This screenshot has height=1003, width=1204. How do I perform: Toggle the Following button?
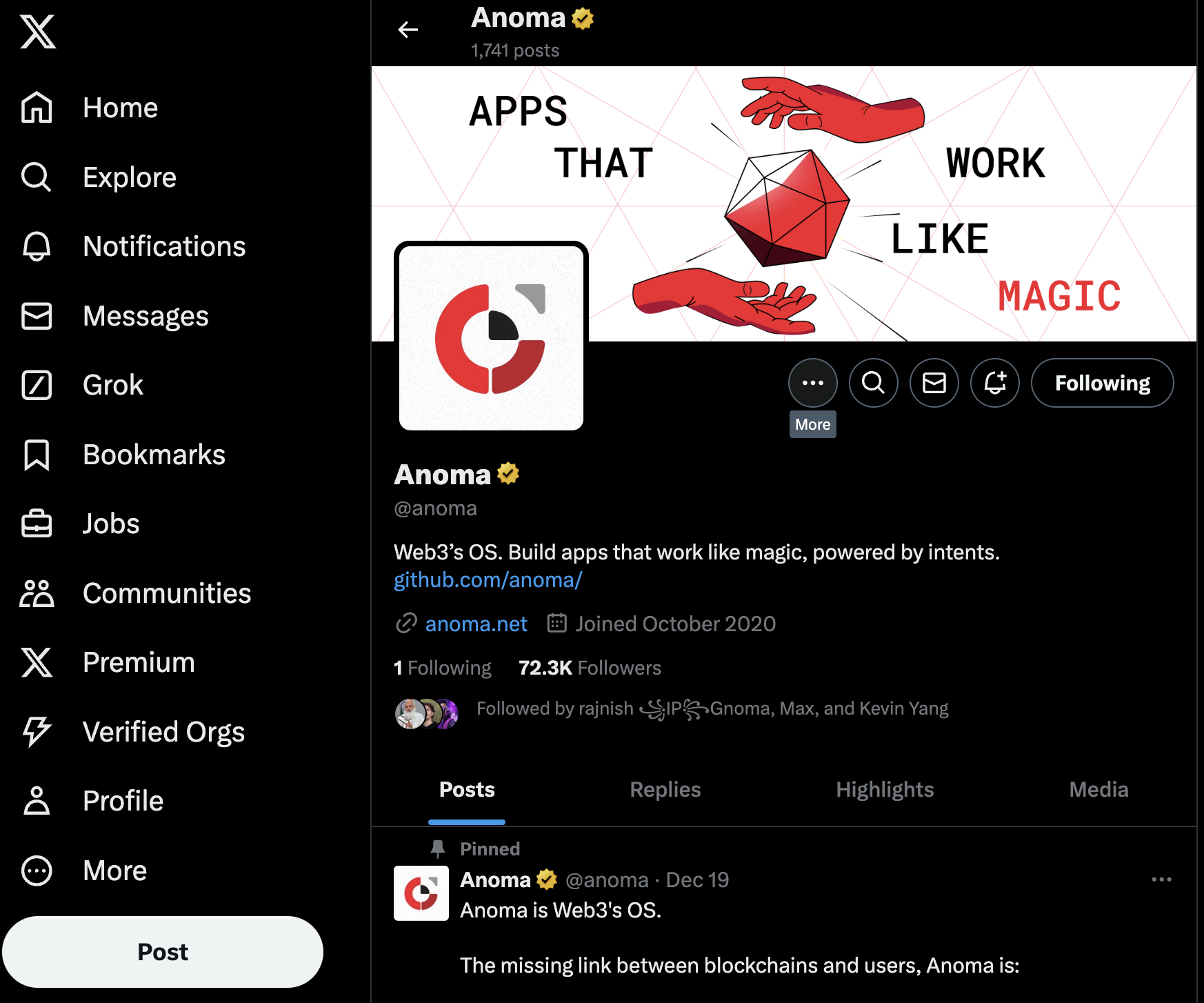coord(1103,383)
